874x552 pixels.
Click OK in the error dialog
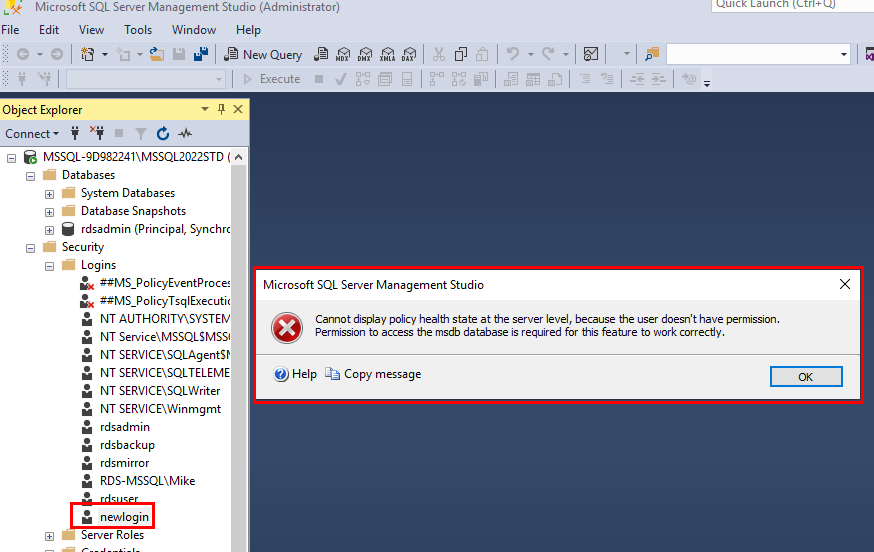[x=806, y=376]
